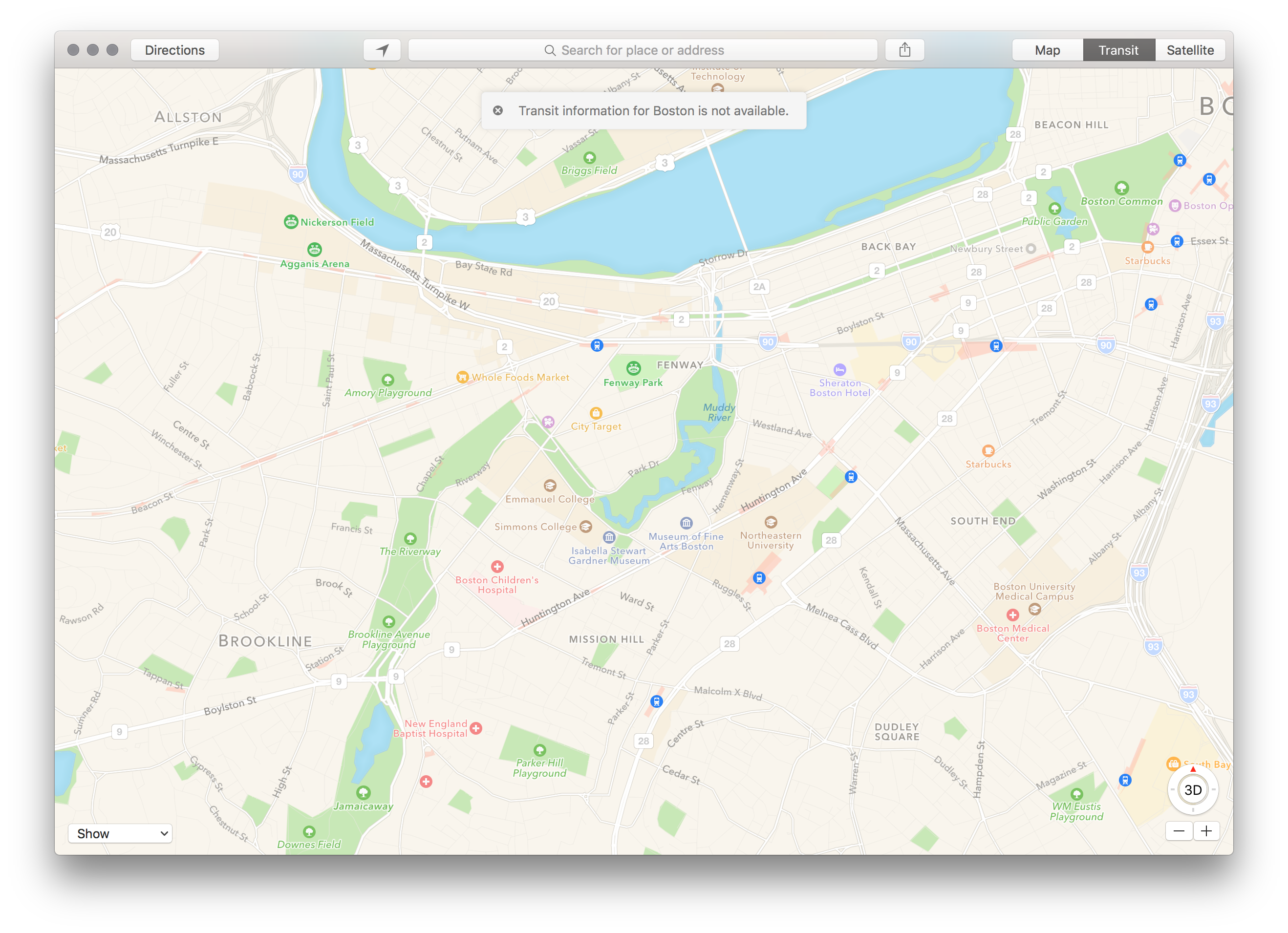Select the Boston Medical Center pin
This screenshot has width=1288, height=933.
coord(1012,615)
